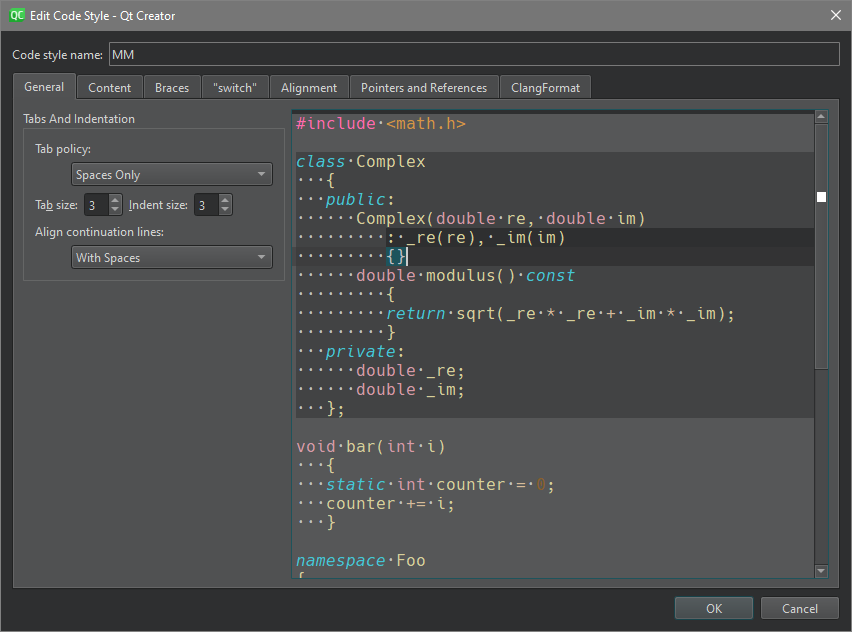The image size is (852, 632).
Task: Open the Align continuation lines dropdown
Action: (x=172, y=258)
